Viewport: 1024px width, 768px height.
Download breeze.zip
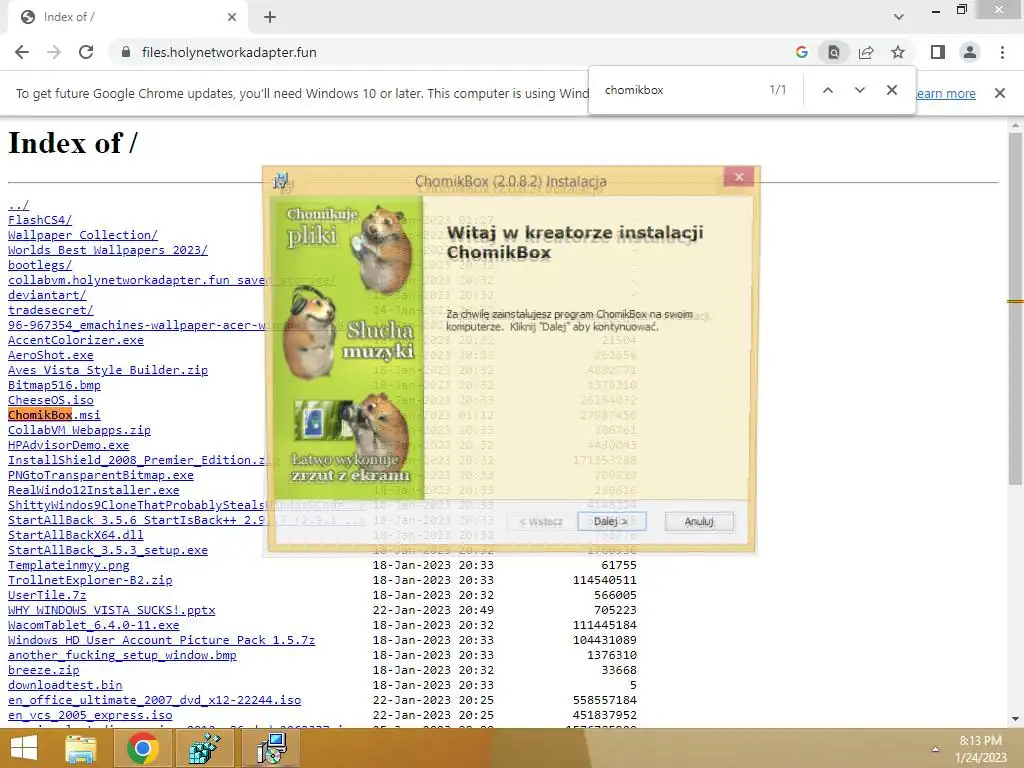pos(44,671)
